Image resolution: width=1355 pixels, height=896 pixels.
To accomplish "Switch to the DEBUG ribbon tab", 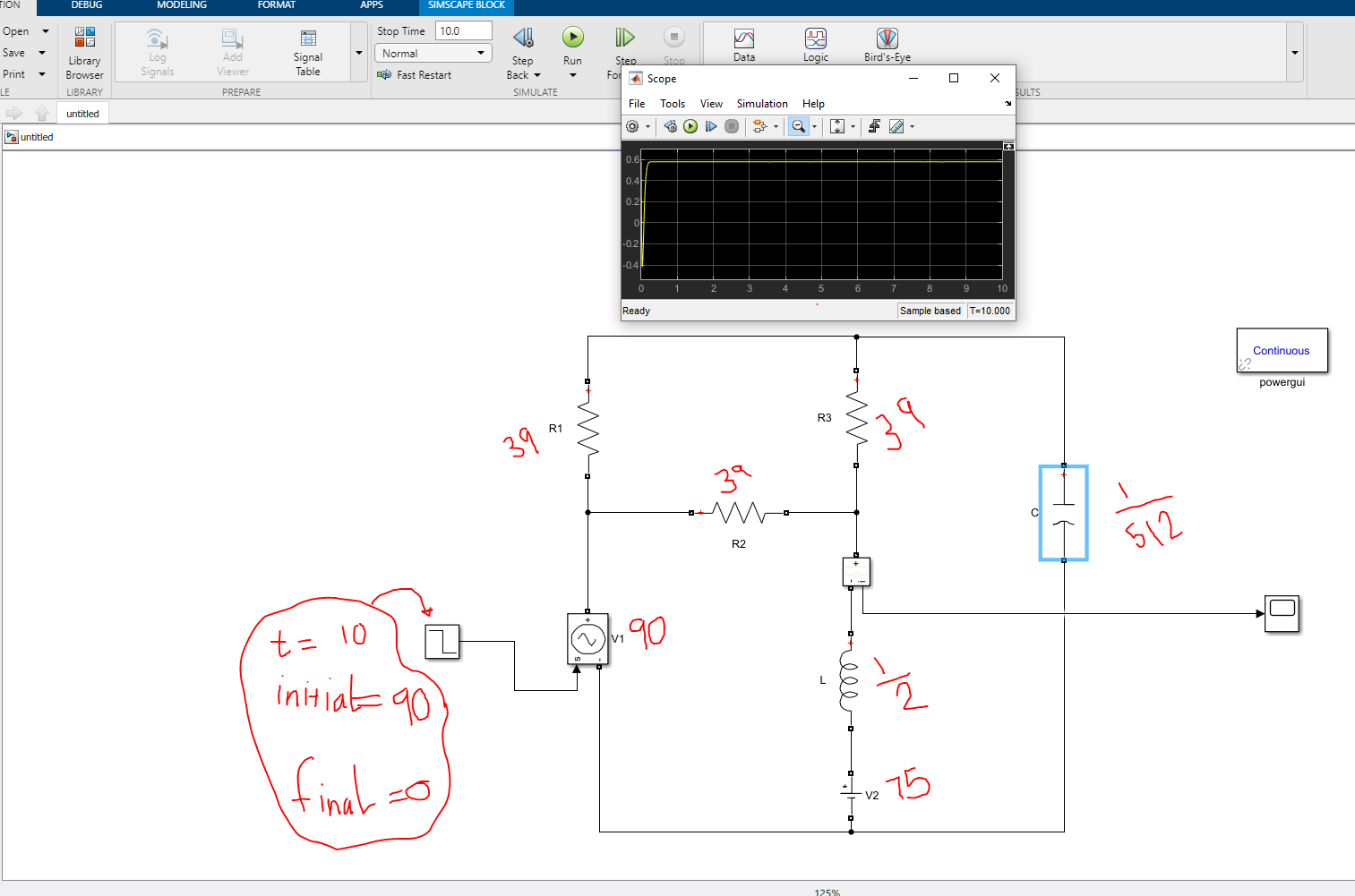I will [86, 5].
